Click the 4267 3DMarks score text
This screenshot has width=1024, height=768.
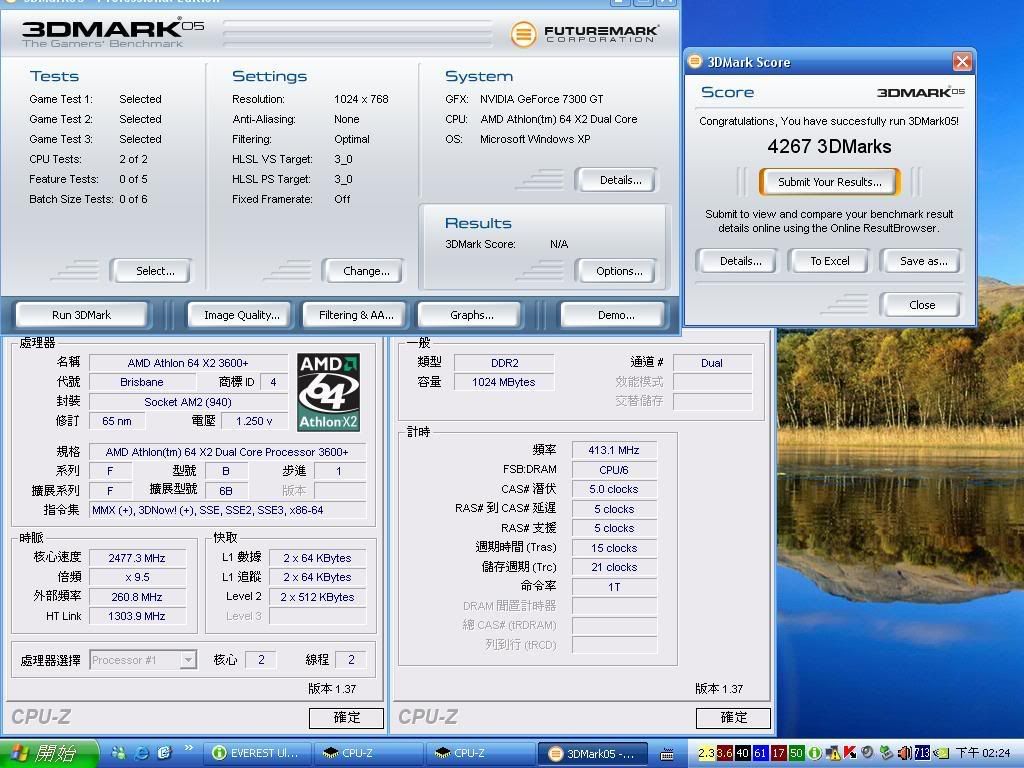pyautogui.click(x=829, y=146)
